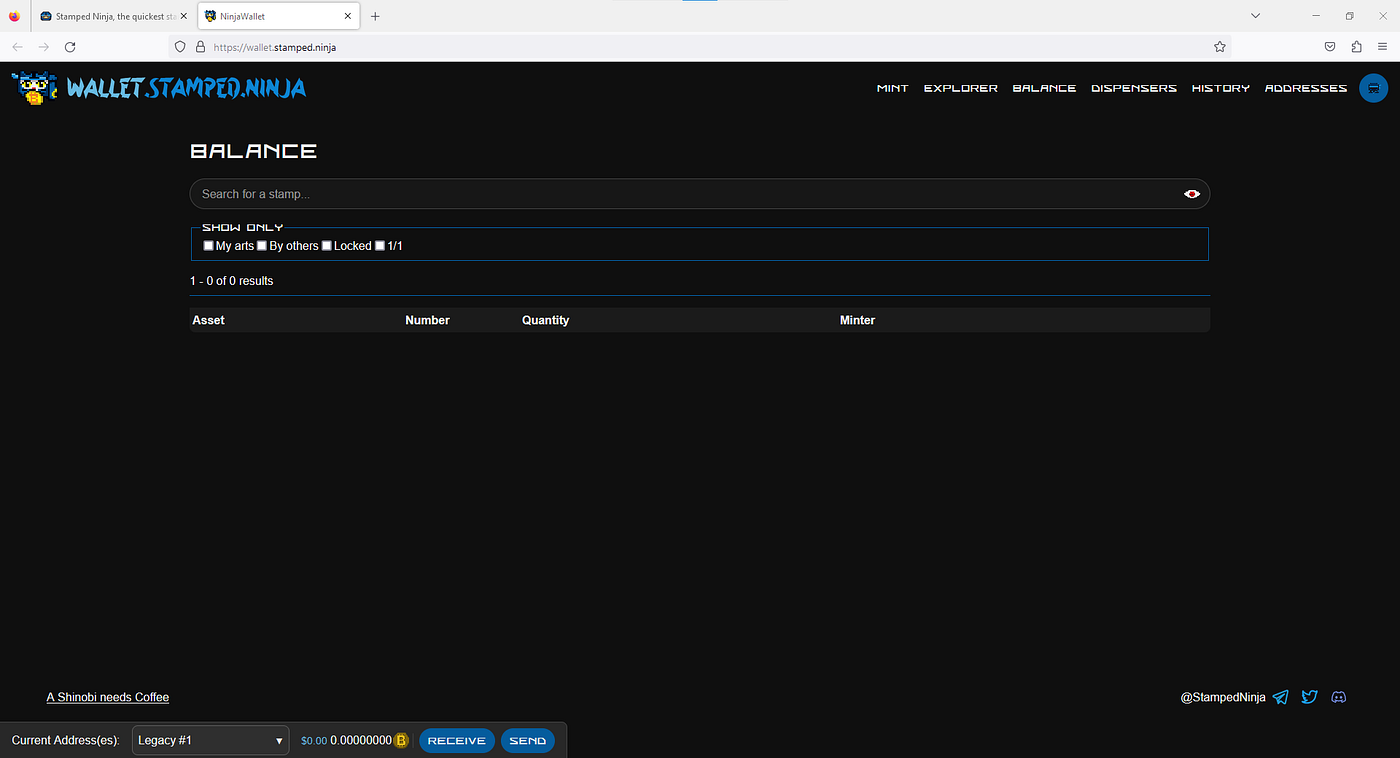The width and height of the screenshot is (1400, 758).
Task: Click the ninja mascot logo icon
Action: 35,88
